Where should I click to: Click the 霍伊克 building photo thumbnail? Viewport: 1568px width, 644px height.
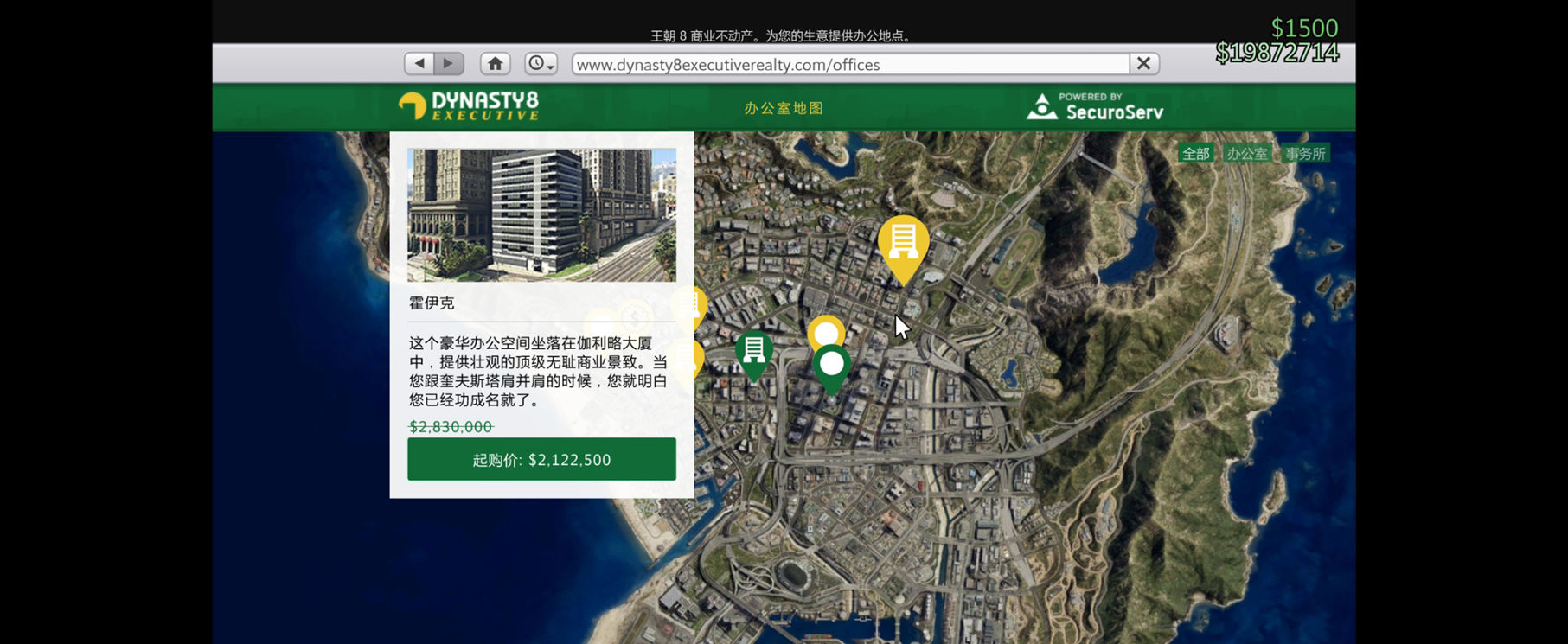point(541,214)
